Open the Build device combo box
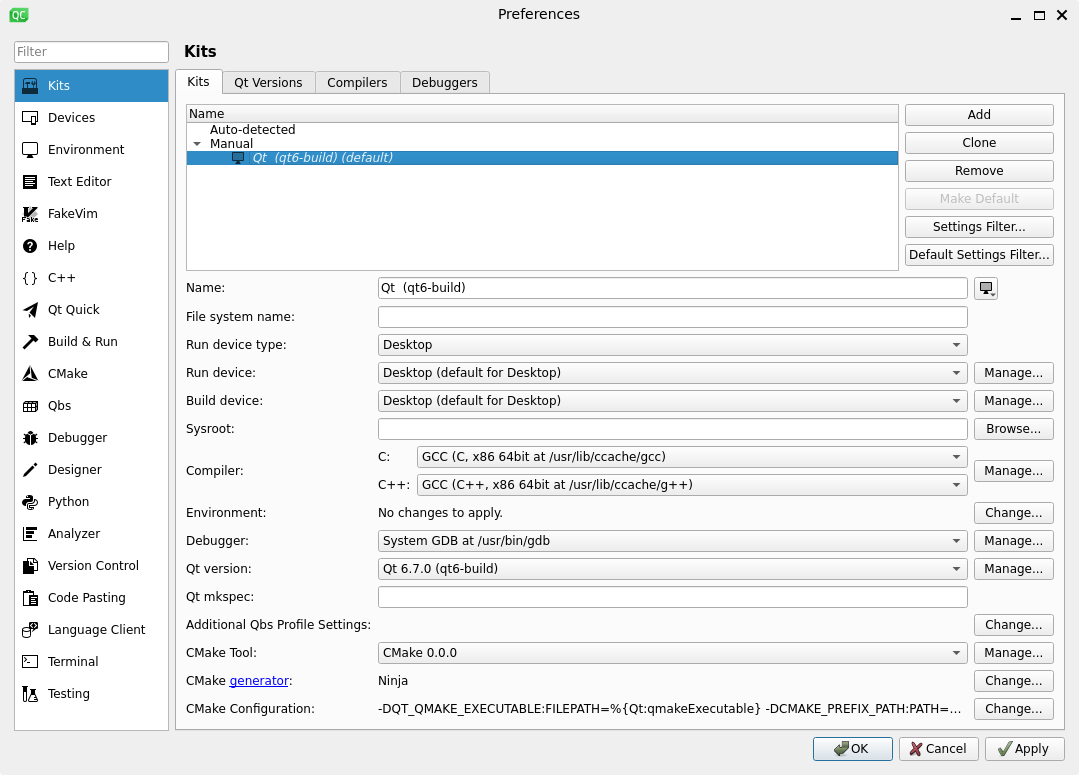Image resolution: width=1079 pixels, height=775 pixels. (x=672, y=401)
